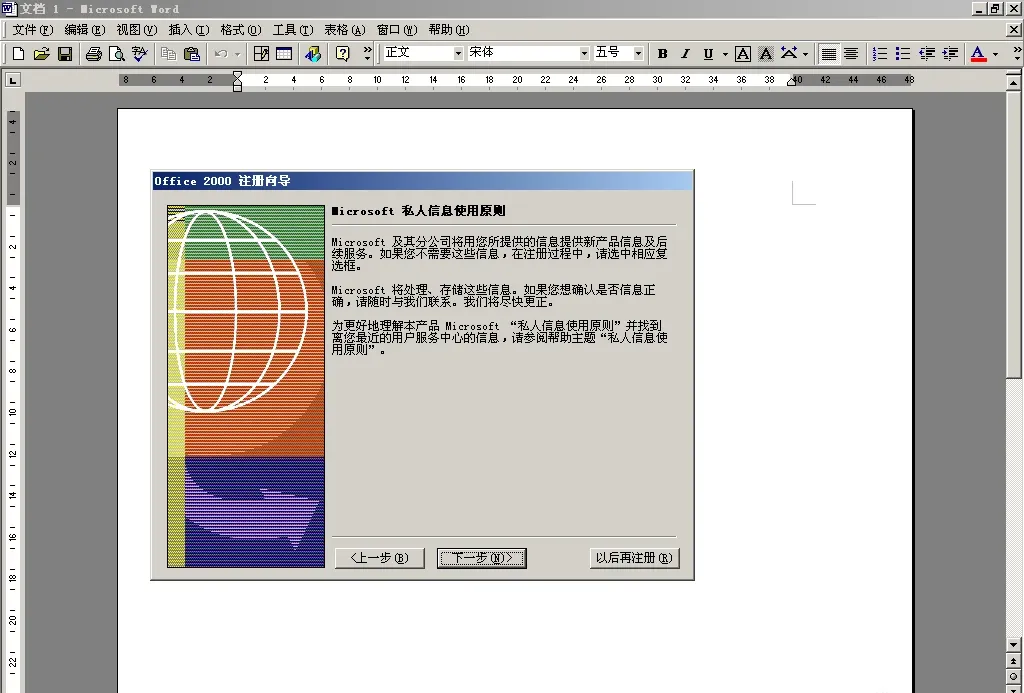Launch the Office Assistant help icon
This screenshot has height=693, width=1024.
342,54
